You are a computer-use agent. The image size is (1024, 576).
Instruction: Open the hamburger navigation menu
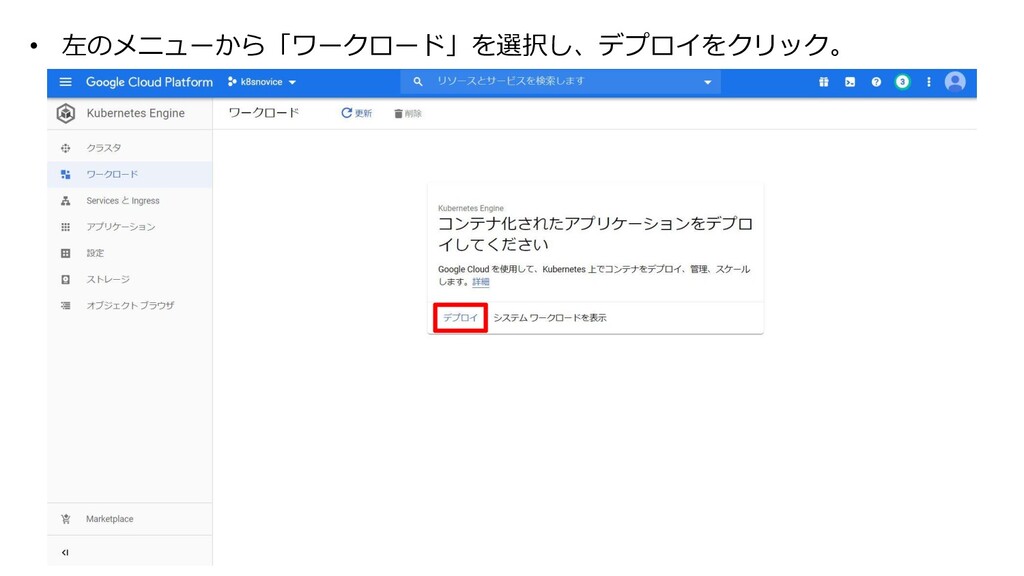(65, 82)
